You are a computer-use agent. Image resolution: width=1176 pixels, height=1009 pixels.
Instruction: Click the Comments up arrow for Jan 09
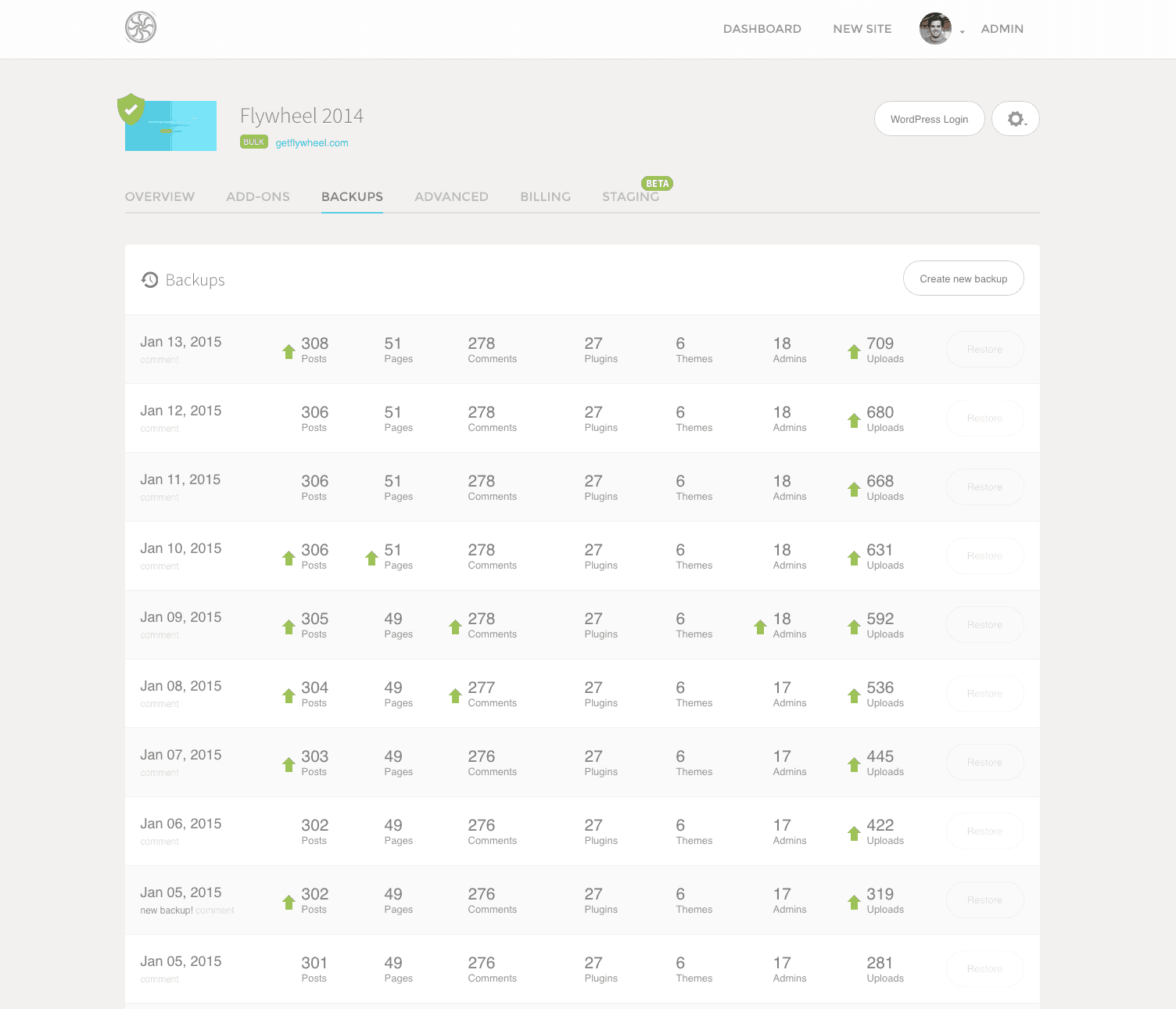[455, 627]
